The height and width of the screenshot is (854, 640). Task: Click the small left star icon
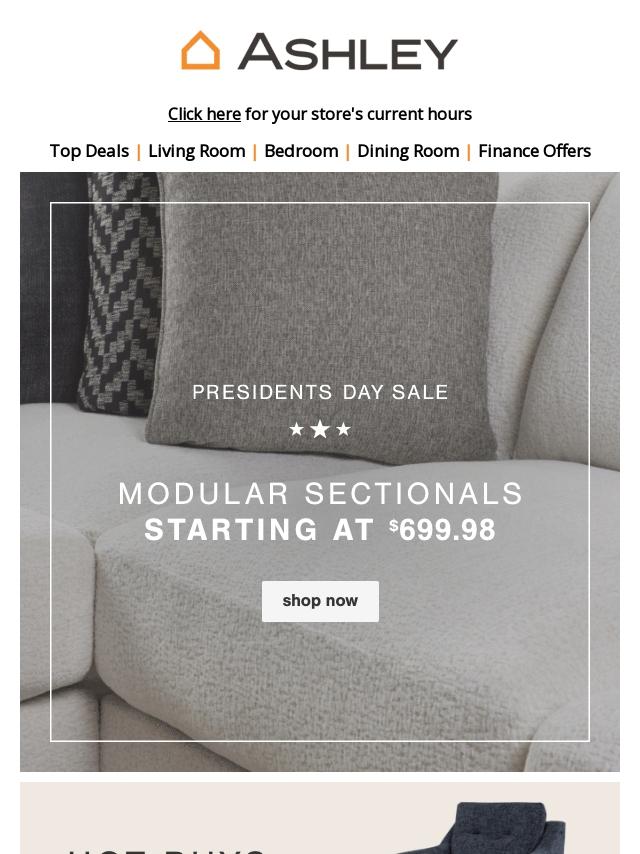[x=297, y=429]
